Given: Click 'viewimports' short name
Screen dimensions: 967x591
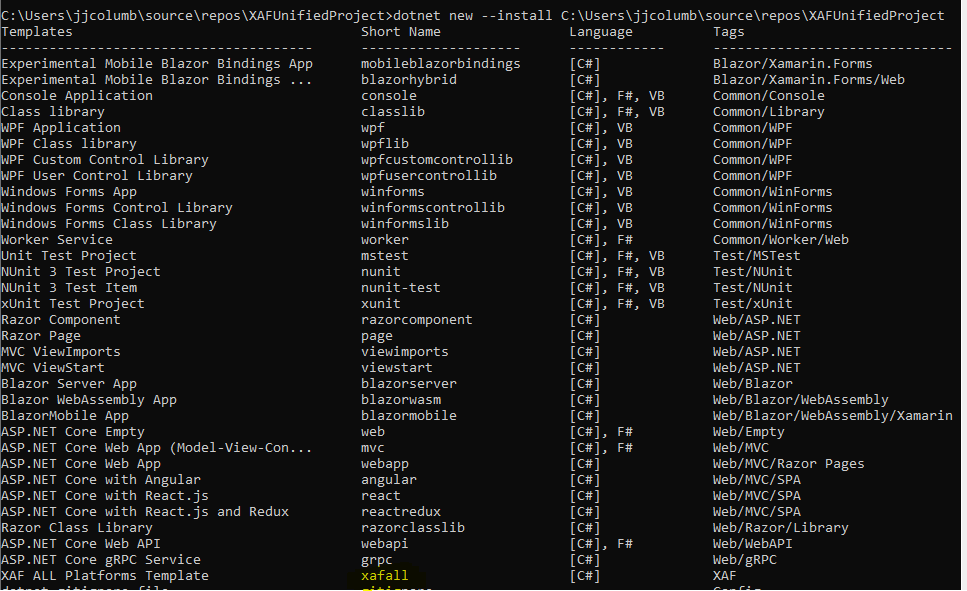Looking at the screenshot, I should pos(405,352).
